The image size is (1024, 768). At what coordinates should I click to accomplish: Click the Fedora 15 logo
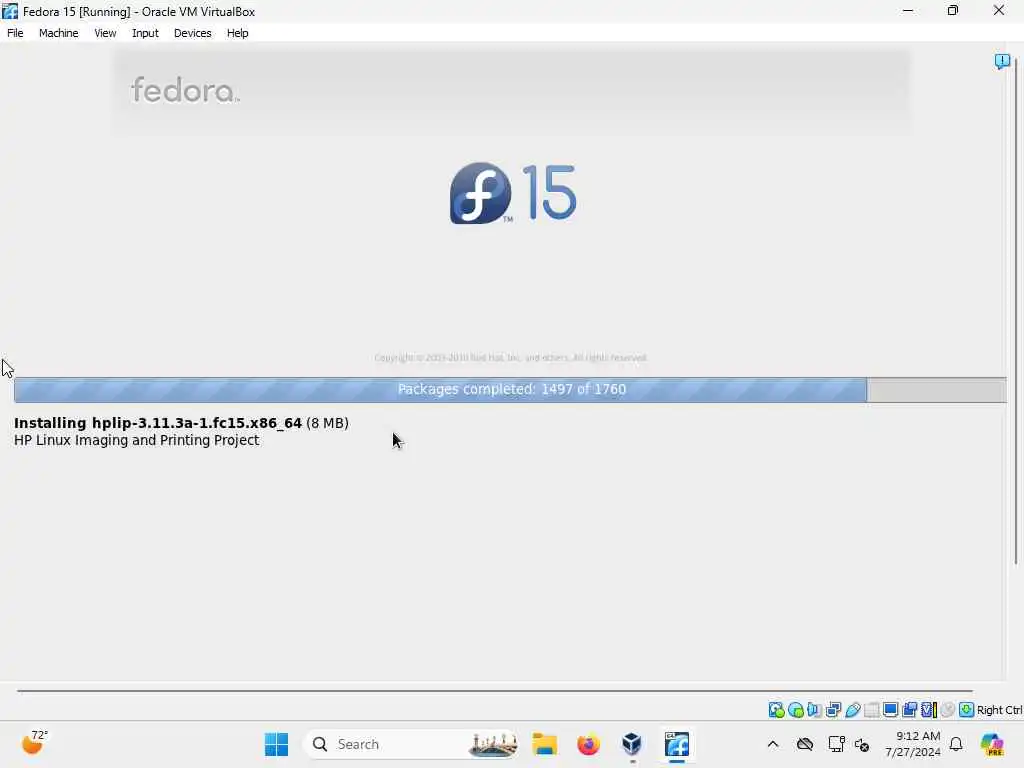[513, 193]
